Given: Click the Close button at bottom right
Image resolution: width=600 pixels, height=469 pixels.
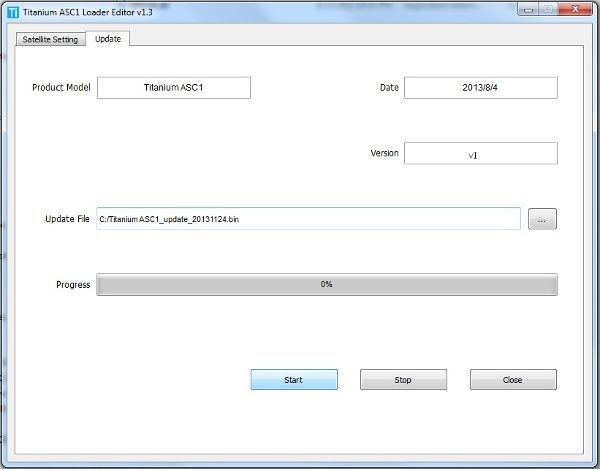Looking at the screenshot, I should point(513,379).
